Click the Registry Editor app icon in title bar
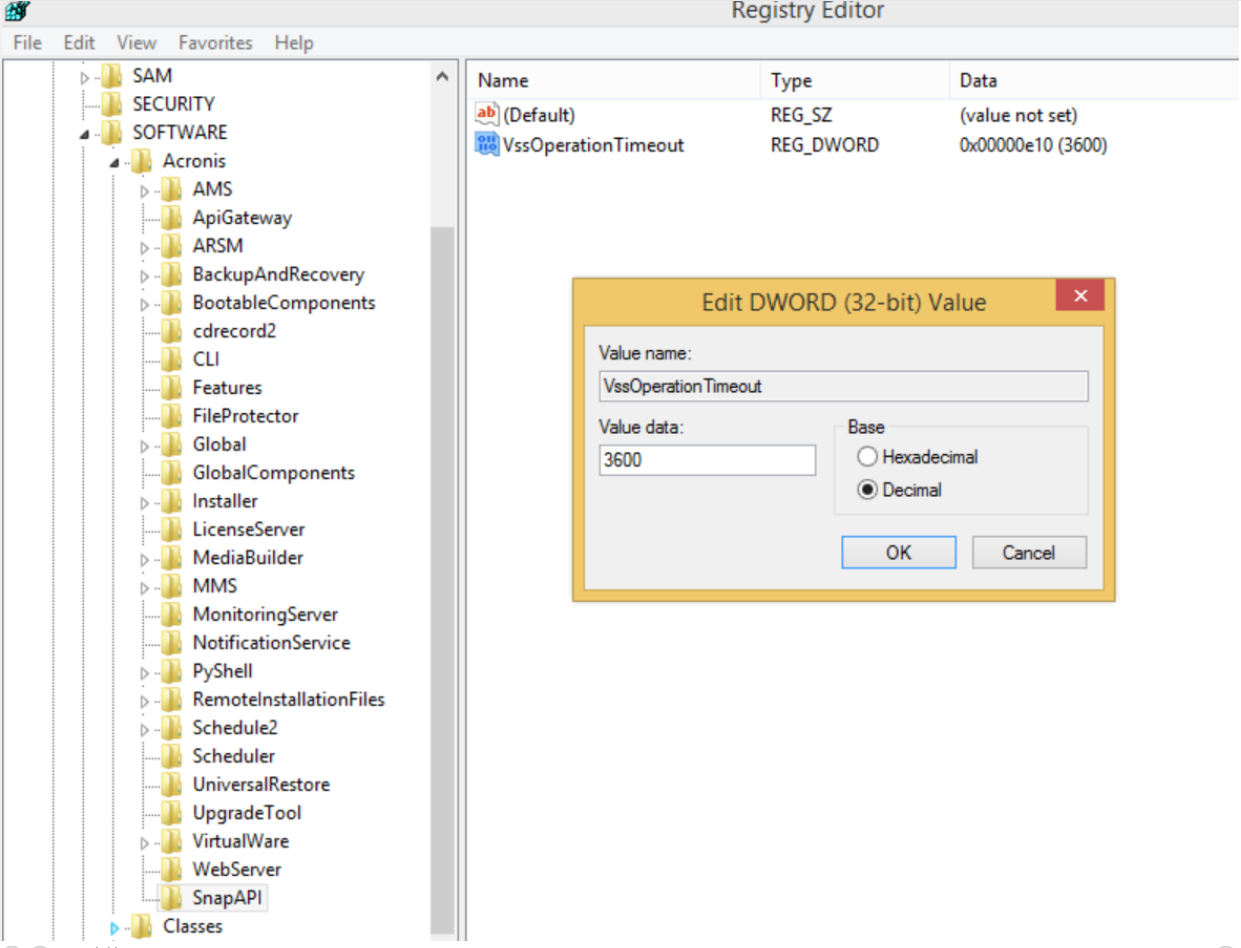This screenshot has height=948, width=1241. click(17, 11)
